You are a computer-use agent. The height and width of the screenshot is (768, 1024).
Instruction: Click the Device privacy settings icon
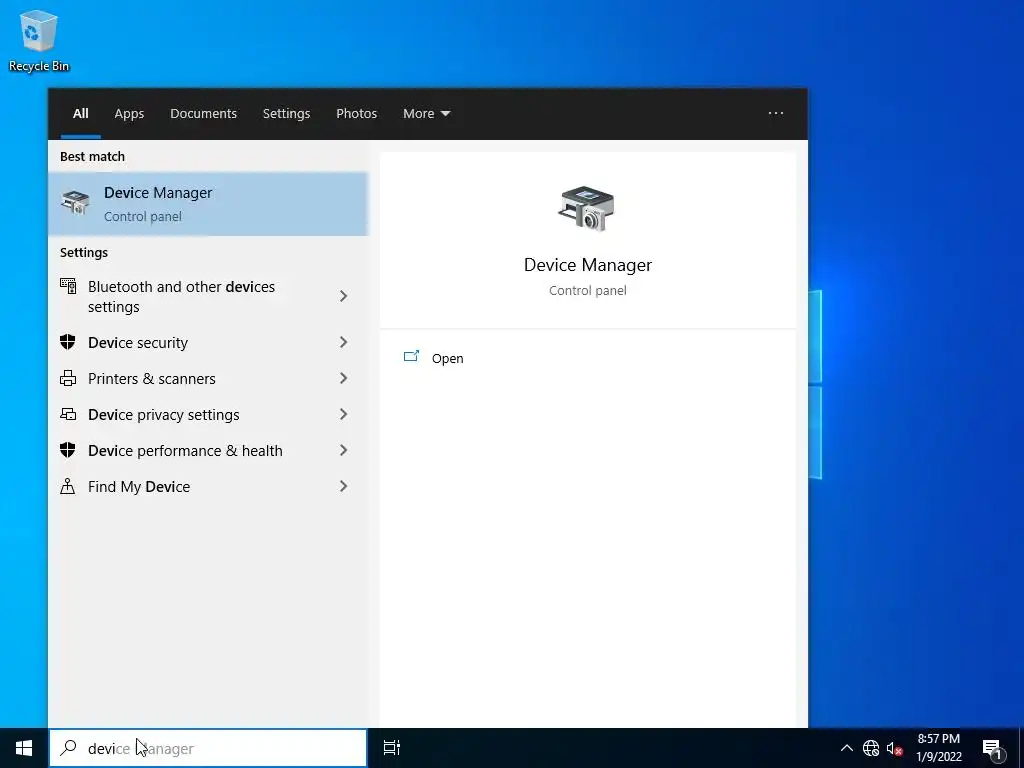[68, 414]
